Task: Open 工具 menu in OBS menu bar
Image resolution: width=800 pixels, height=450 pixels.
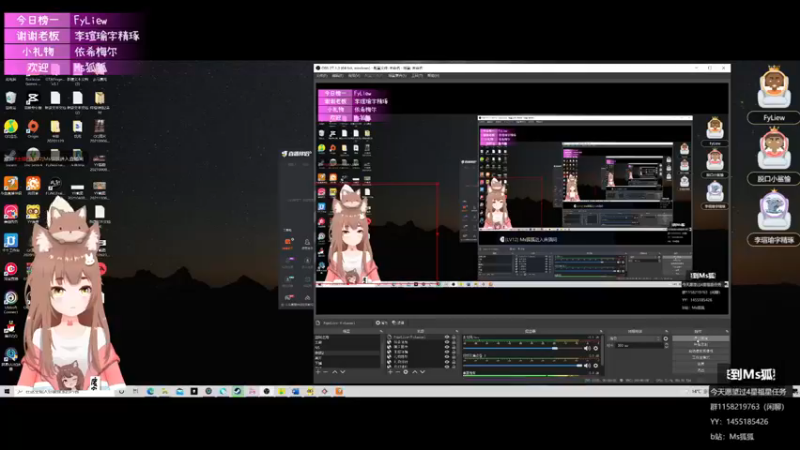Action: coord(417,76)
